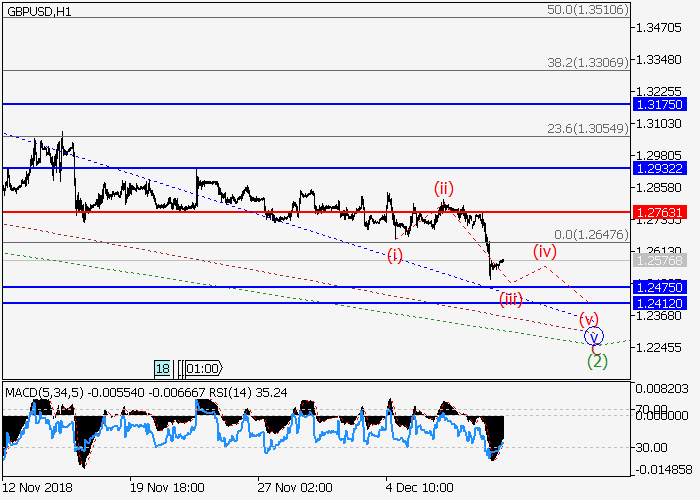The width and height of the screenshot is (700, 500).
Task: Click the blue 1.24750 price tag
Action: pyautogui.click(x=660, y=287)
